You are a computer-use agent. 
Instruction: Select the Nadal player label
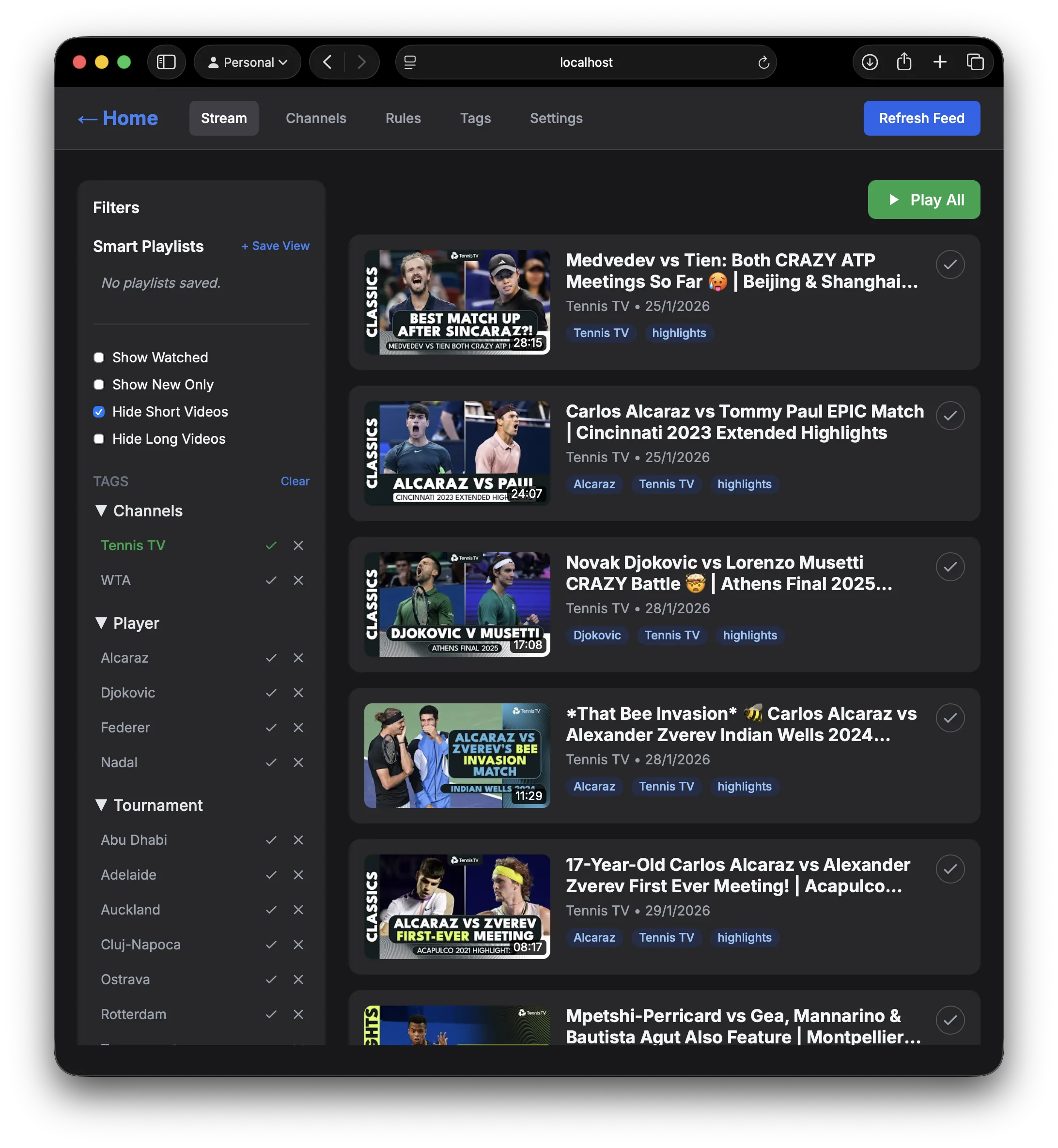[119, 762]
